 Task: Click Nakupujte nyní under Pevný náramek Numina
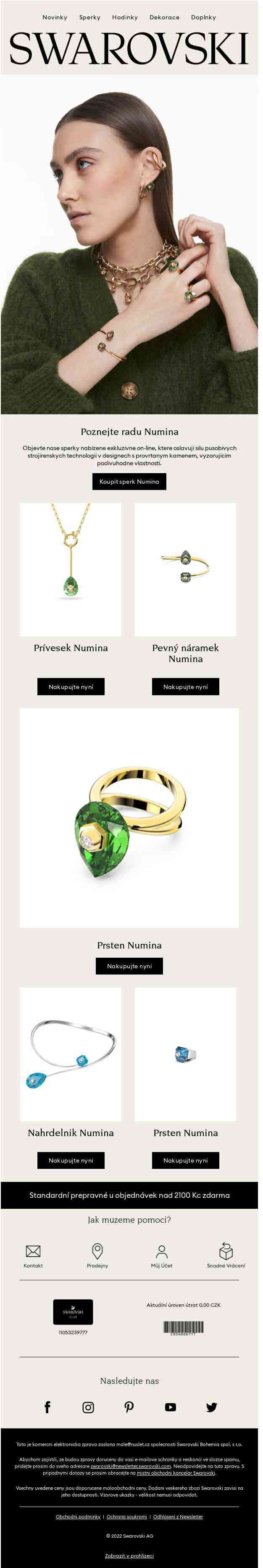[186, 686]
